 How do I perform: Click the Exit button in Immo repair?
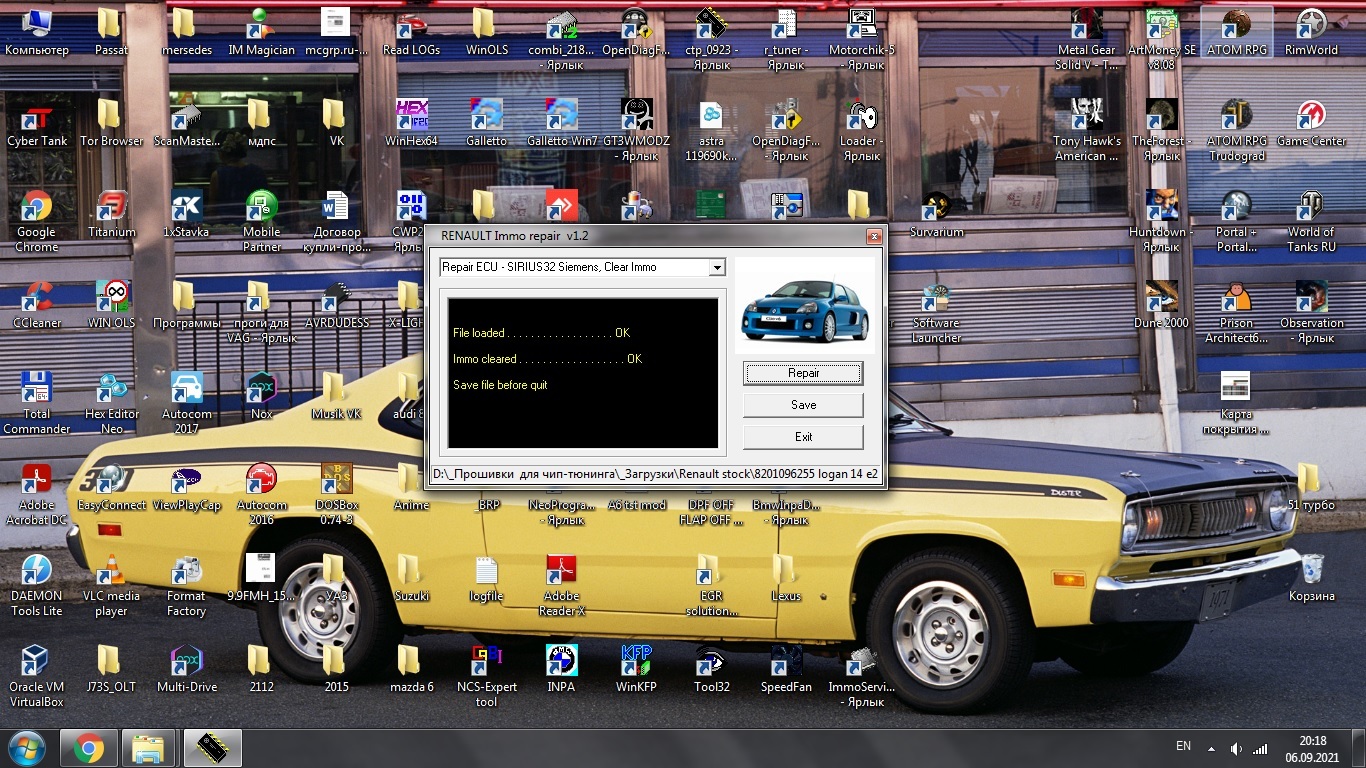click(x=803, y=437)
